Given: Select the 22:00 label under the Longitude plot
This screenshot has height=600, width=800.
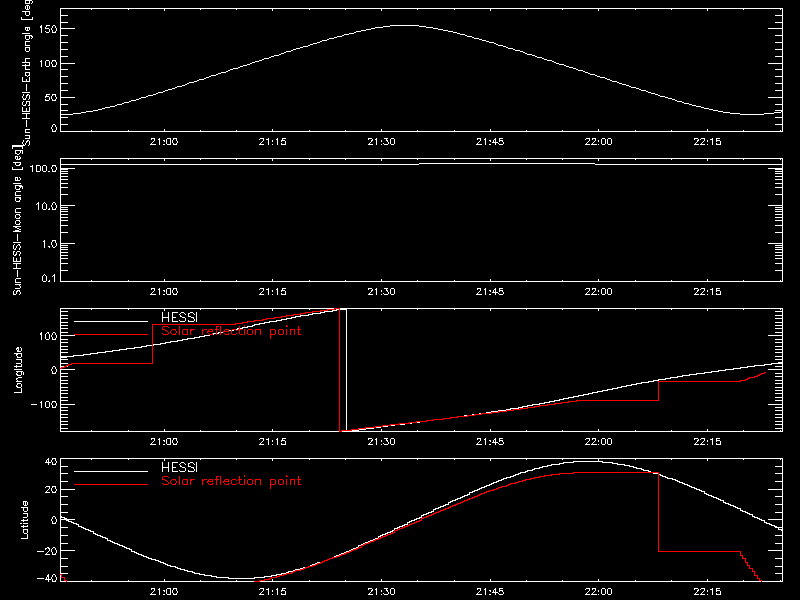Looking at the screenshot, I should coord(598,442).
